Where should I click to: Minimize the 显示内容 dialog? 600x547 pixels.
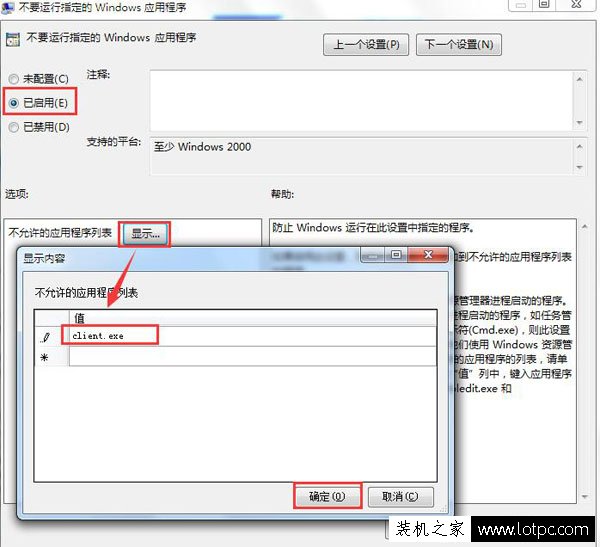tap(372, 256)
